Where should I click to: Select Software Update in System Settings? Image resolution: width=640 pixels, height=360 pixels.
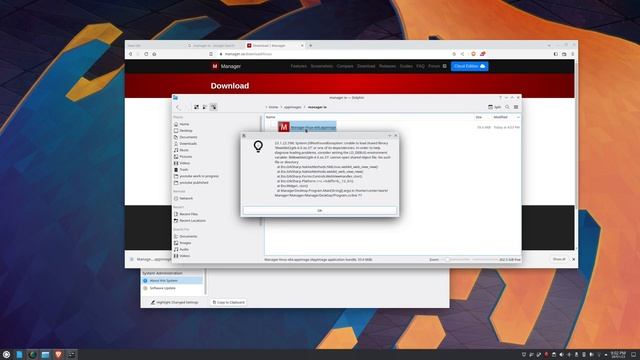(172, 288)
